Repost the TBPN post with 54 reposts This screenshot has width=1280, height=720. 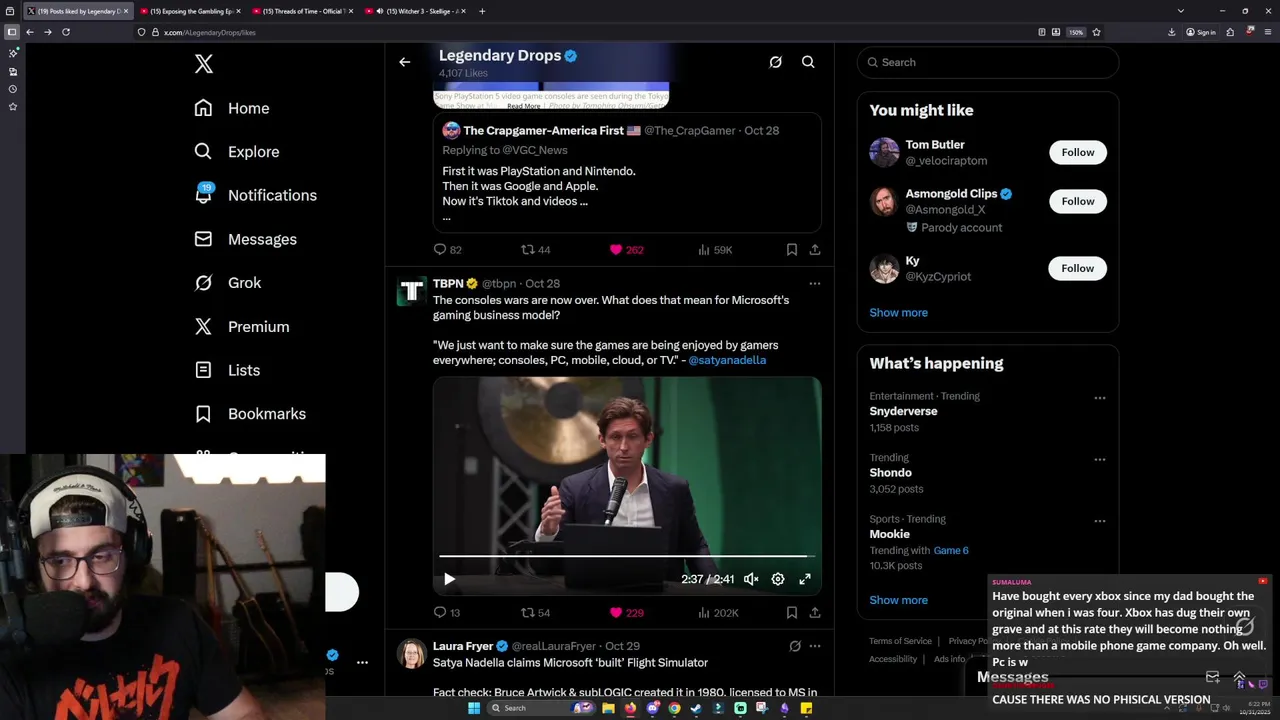(x=536, y=613)
